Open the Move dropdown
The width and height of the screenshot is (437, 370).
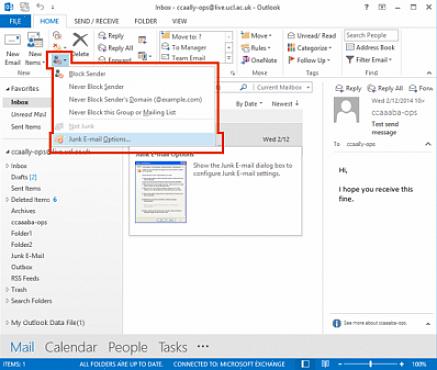pyautogui.click(x=256, y=36)
